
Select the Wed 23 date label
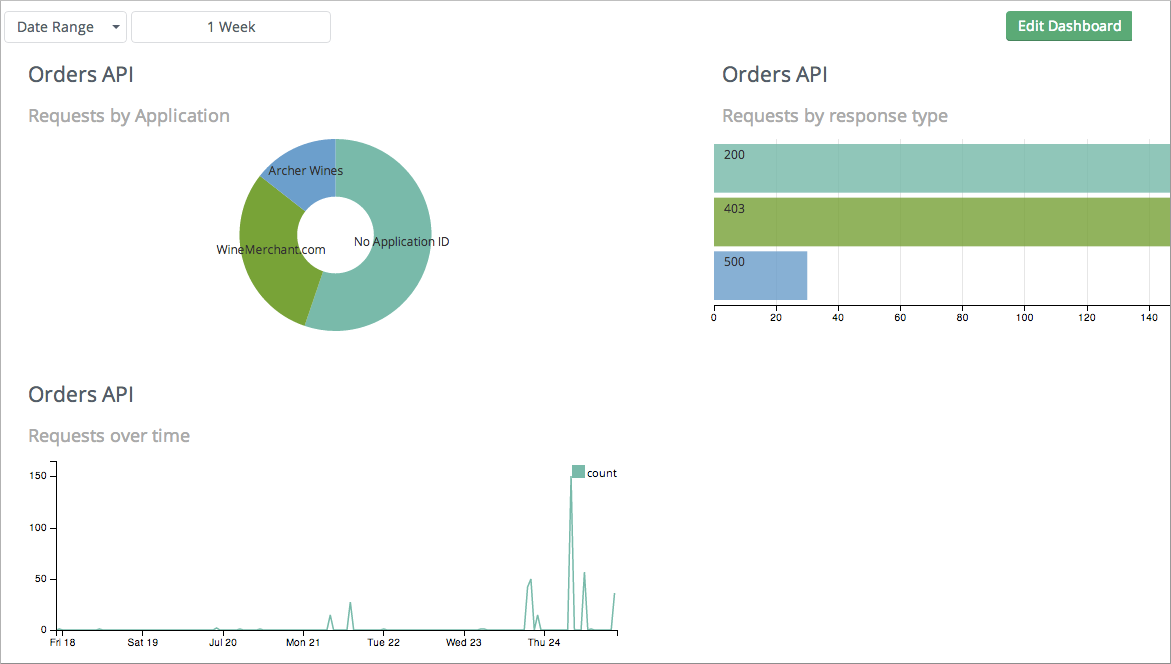[x=462, y=643]
